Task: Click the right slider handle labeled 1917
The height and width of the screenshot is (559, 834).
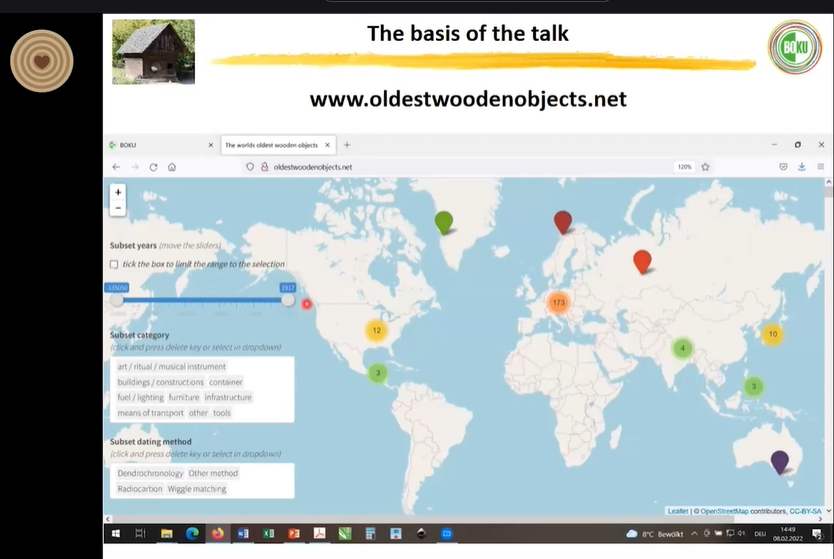Action: point(288,300)
